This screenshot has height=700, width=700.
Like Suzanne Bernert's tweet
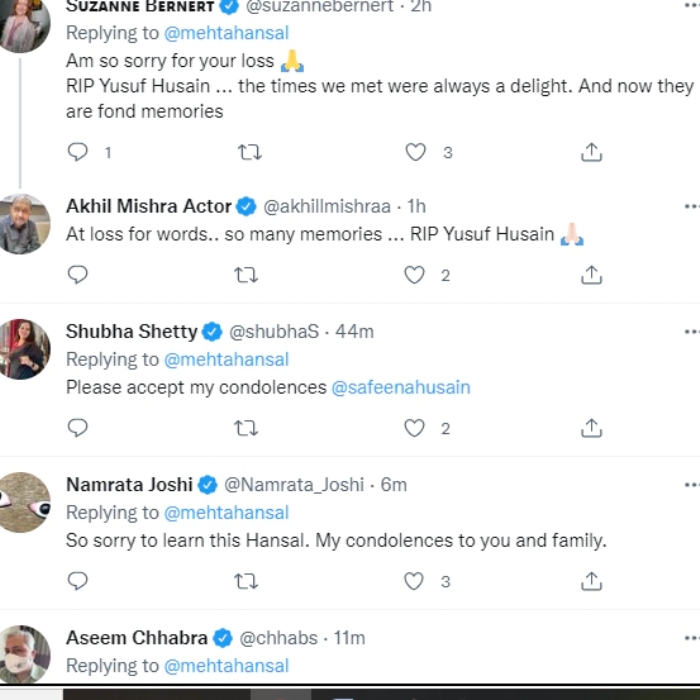click(x=415, y=152)
